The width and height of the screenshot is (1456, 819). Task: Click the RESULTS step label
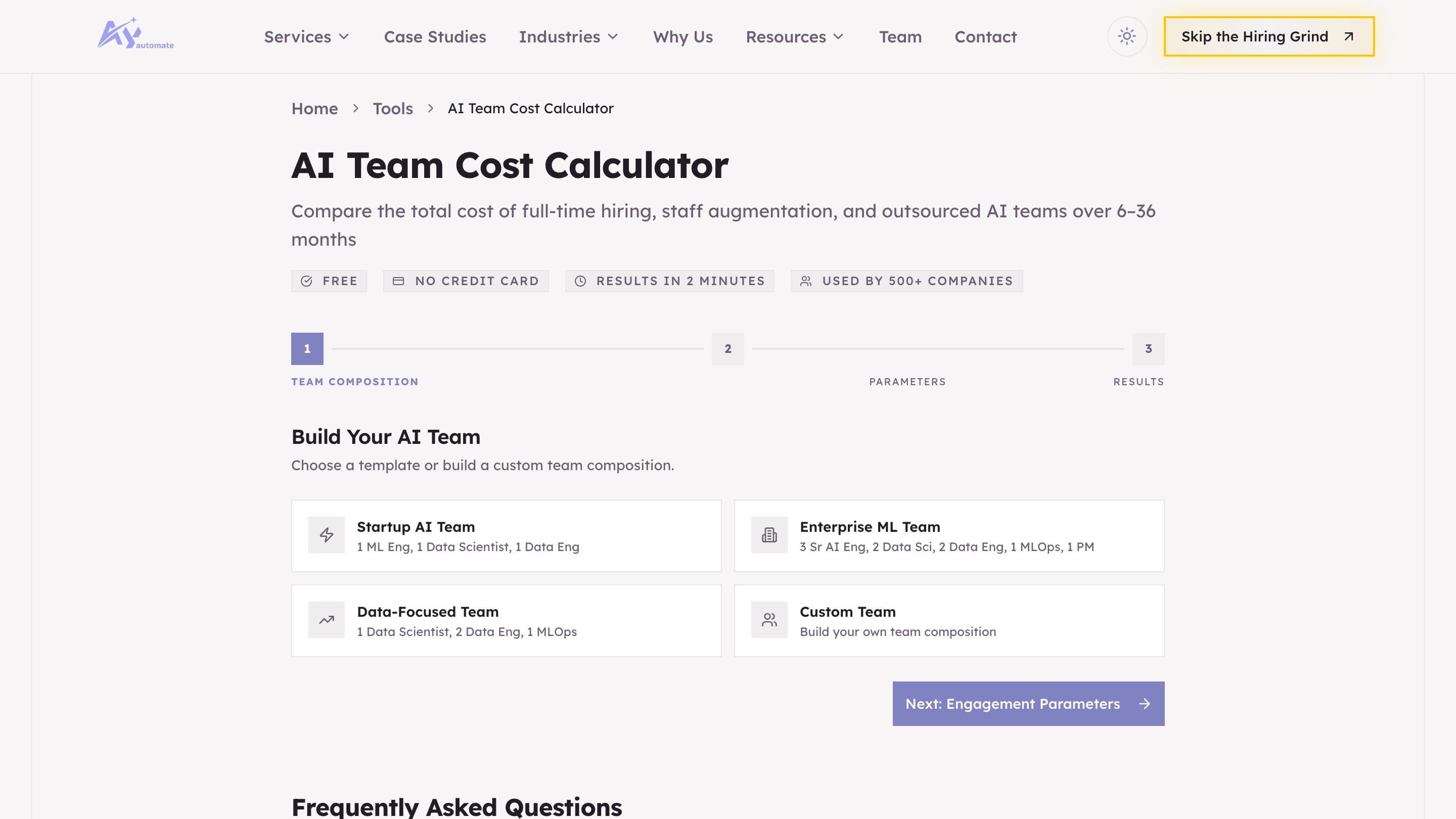[x=1139, y=382]
